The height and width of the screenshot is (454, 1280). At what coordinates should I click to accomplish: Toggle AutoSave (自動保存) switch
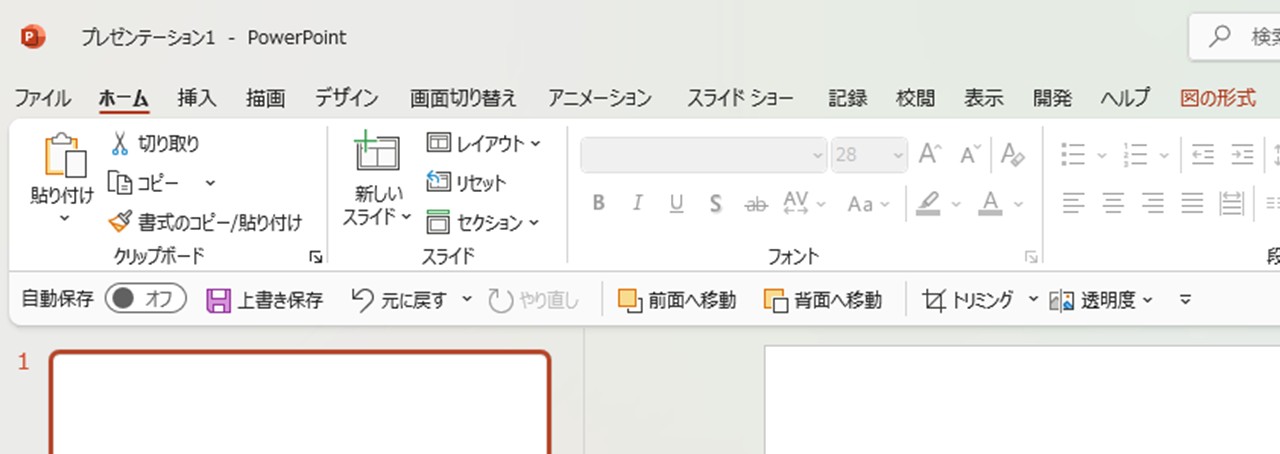tap(146, 299)
